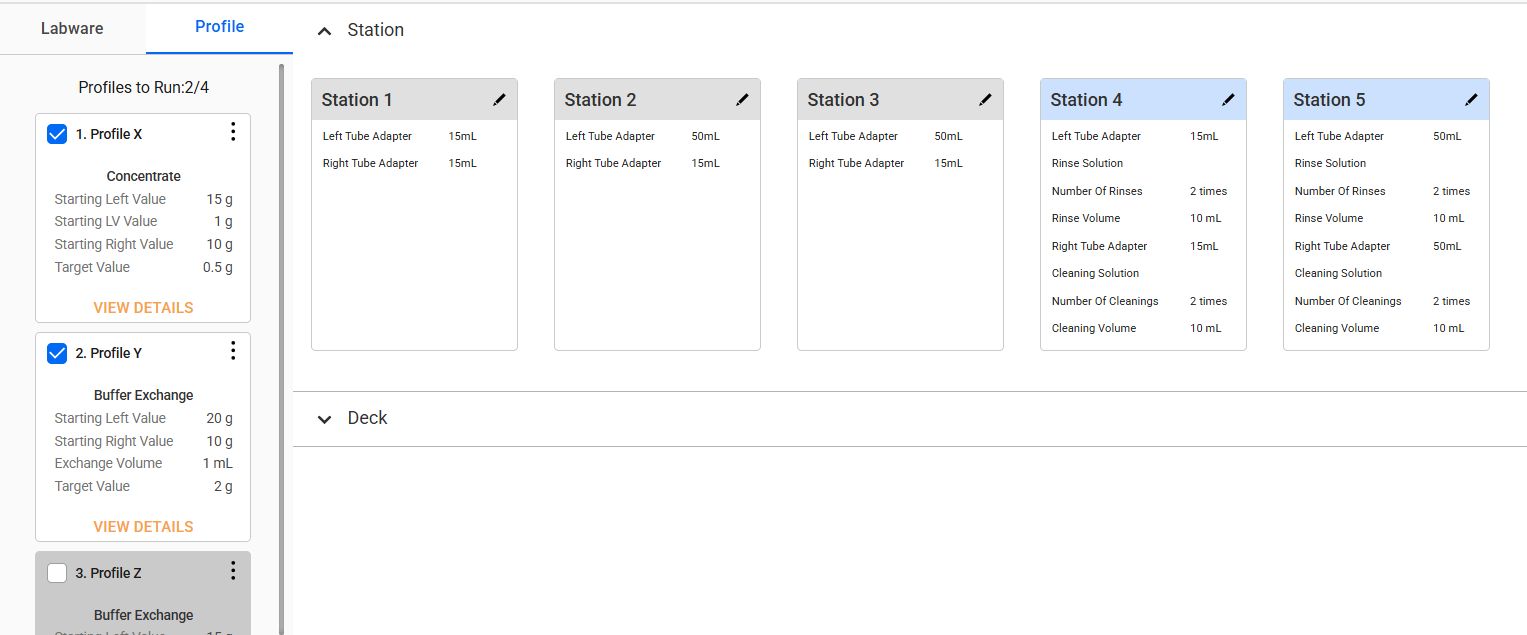Screen dimensions: 1527x635
Task: Open Station 3 edit pencil icon
Action: pos(985,100)
